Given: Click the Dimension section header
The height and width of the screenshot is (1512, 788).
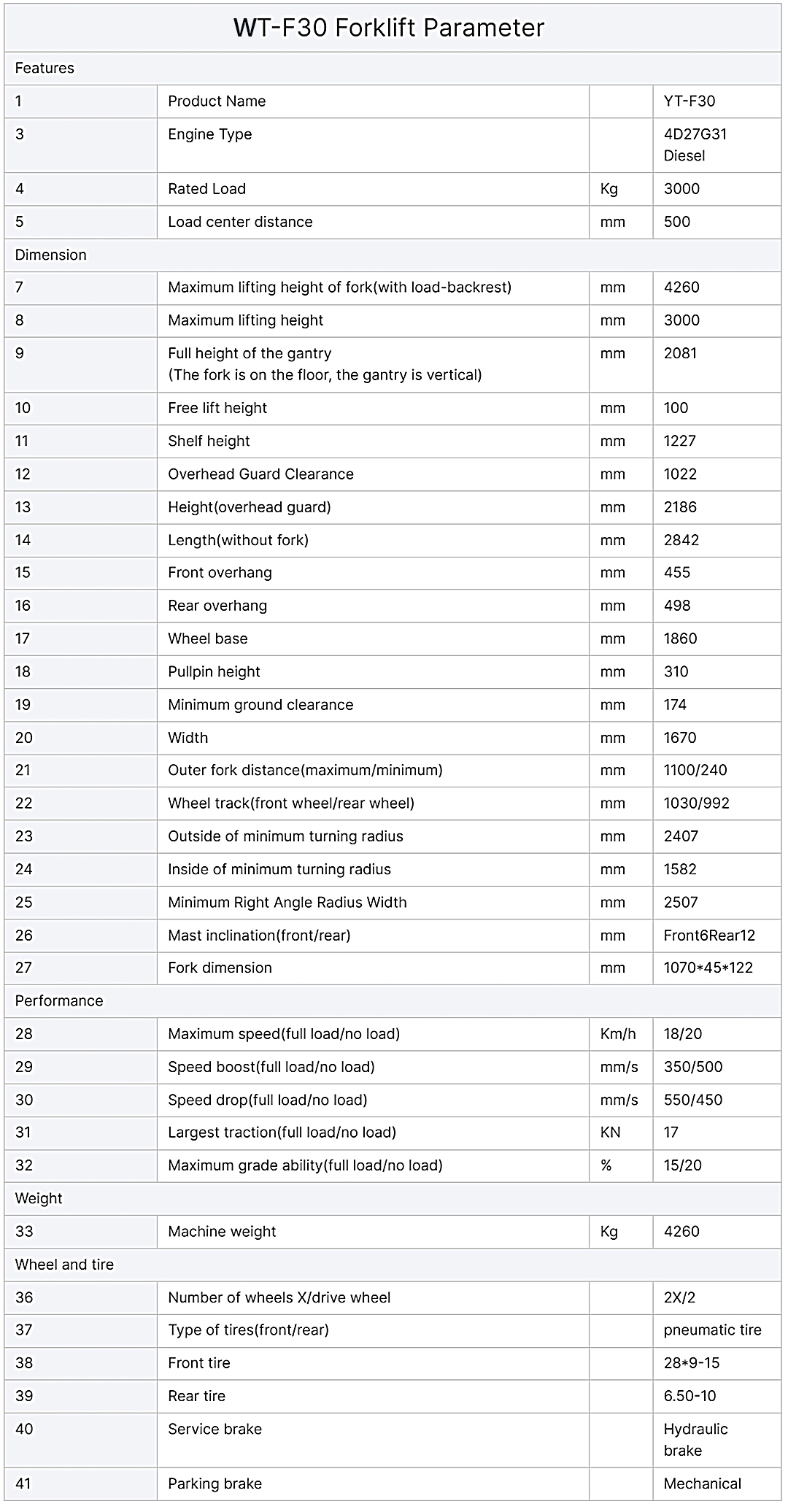Looking at the screenshot, I should (x=50, y=255).
